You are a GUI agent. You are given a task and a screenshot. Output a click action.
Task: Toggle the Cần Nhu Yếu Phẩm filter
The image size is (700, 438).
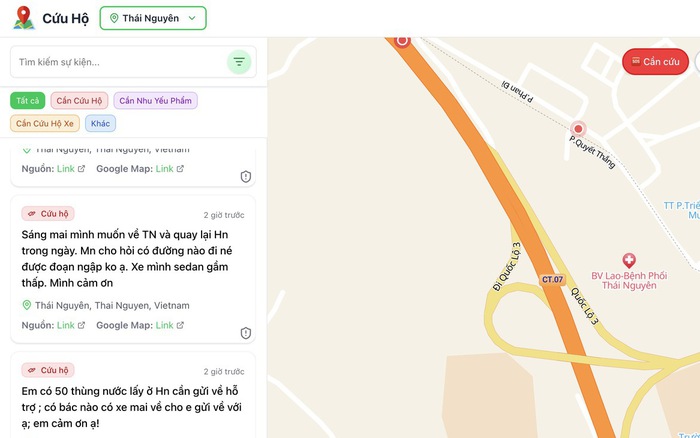click(x=155, y=100)
